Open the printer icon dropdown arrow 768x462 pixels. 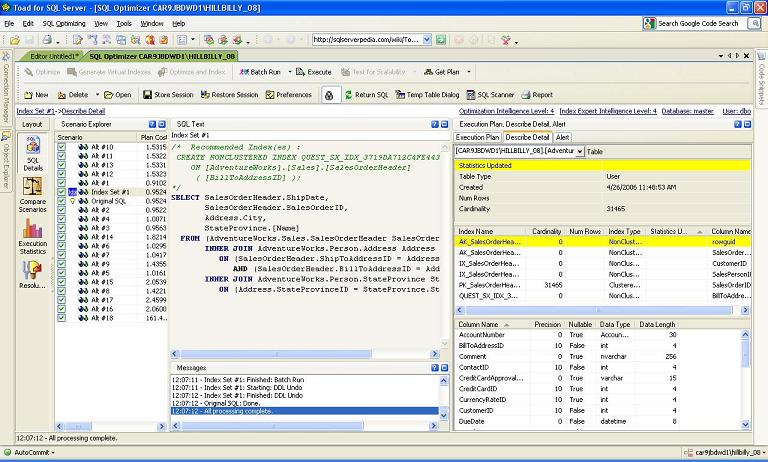(58, 41)
